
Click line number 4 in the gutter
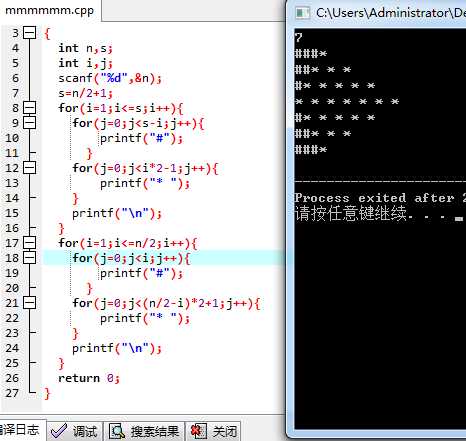(x=15, y=48)
